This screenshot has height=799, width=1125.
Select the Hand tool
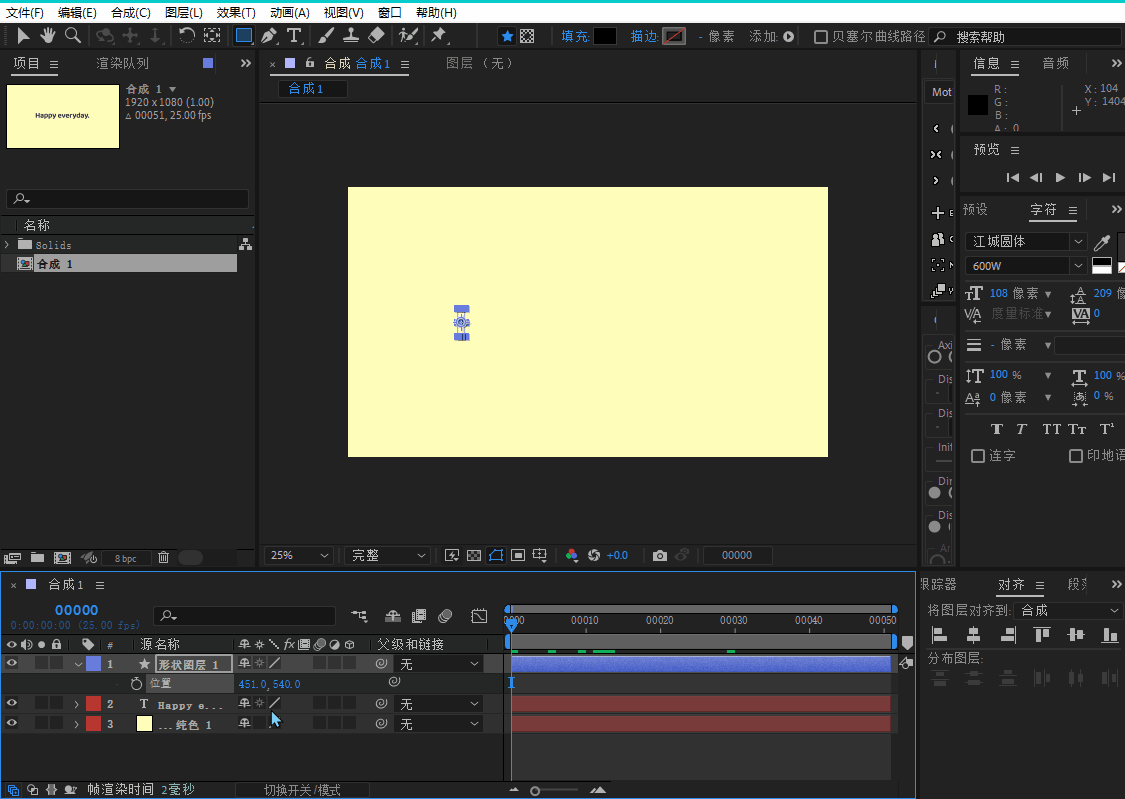(47, 36)
